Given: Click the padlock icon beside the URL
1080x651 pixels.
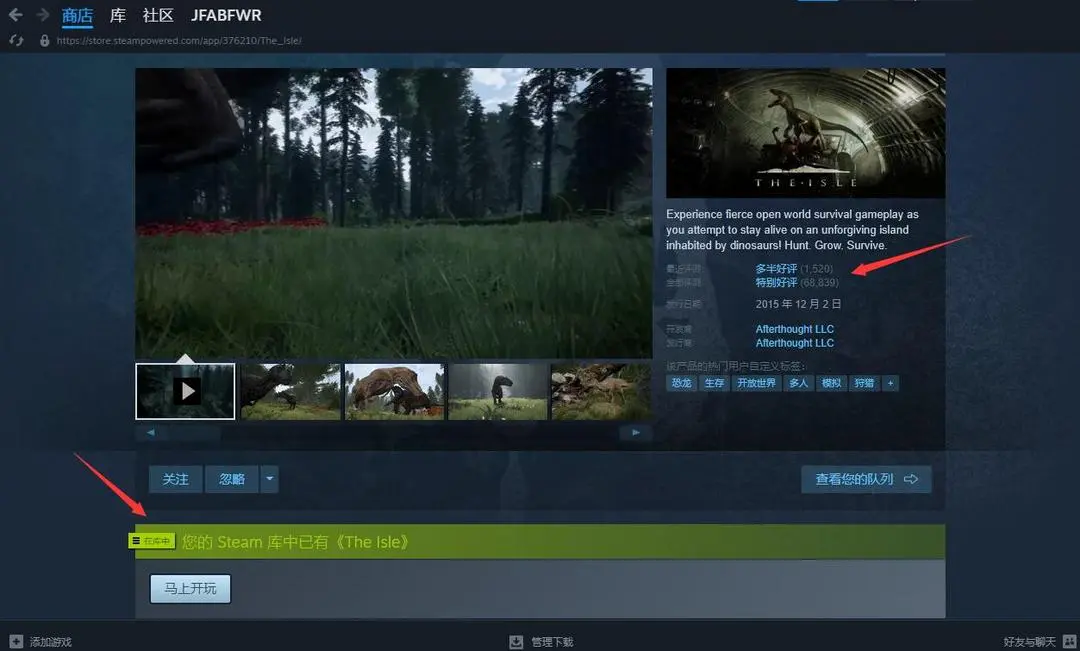Looking at the screenshot, I should [45, 41].
